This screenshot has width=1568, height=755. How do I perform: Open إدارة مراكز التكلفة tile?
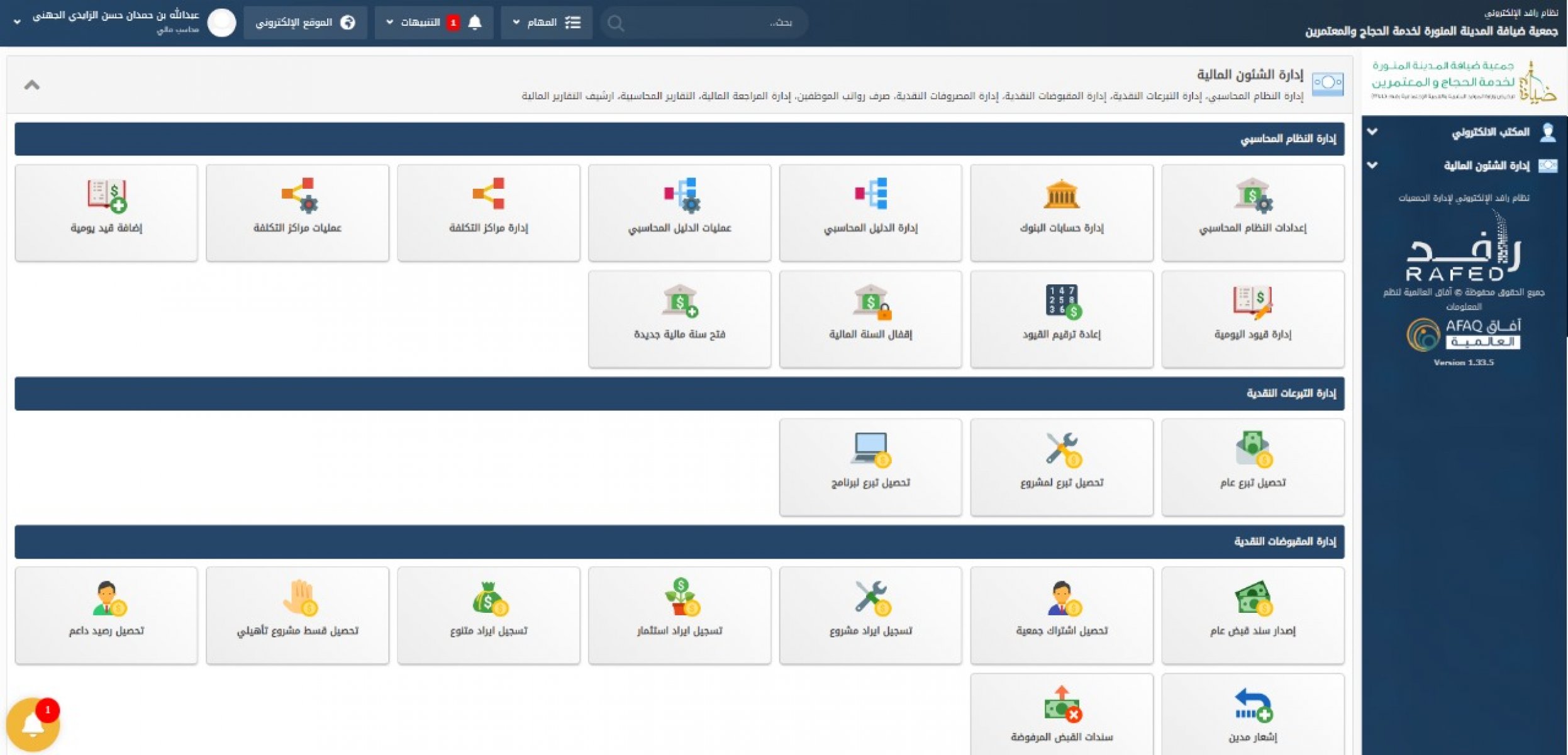(x=488, y=213)
